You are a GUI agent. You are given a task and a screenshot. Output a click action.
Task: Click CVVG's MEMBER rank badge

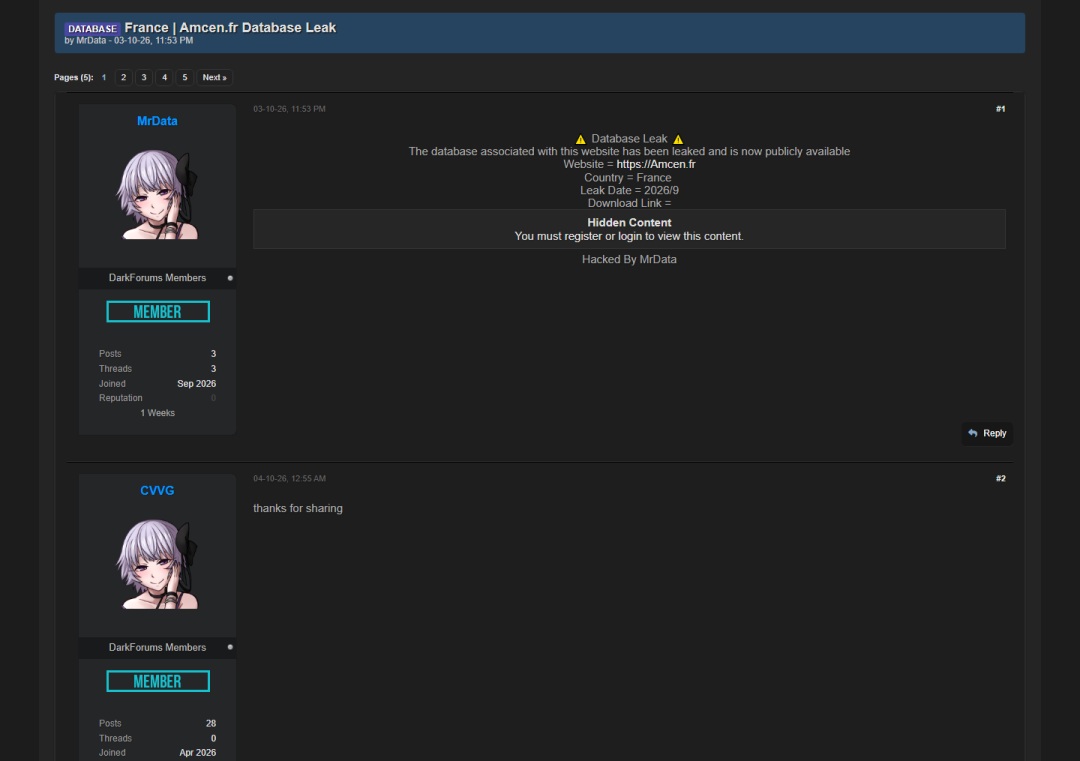158,681
